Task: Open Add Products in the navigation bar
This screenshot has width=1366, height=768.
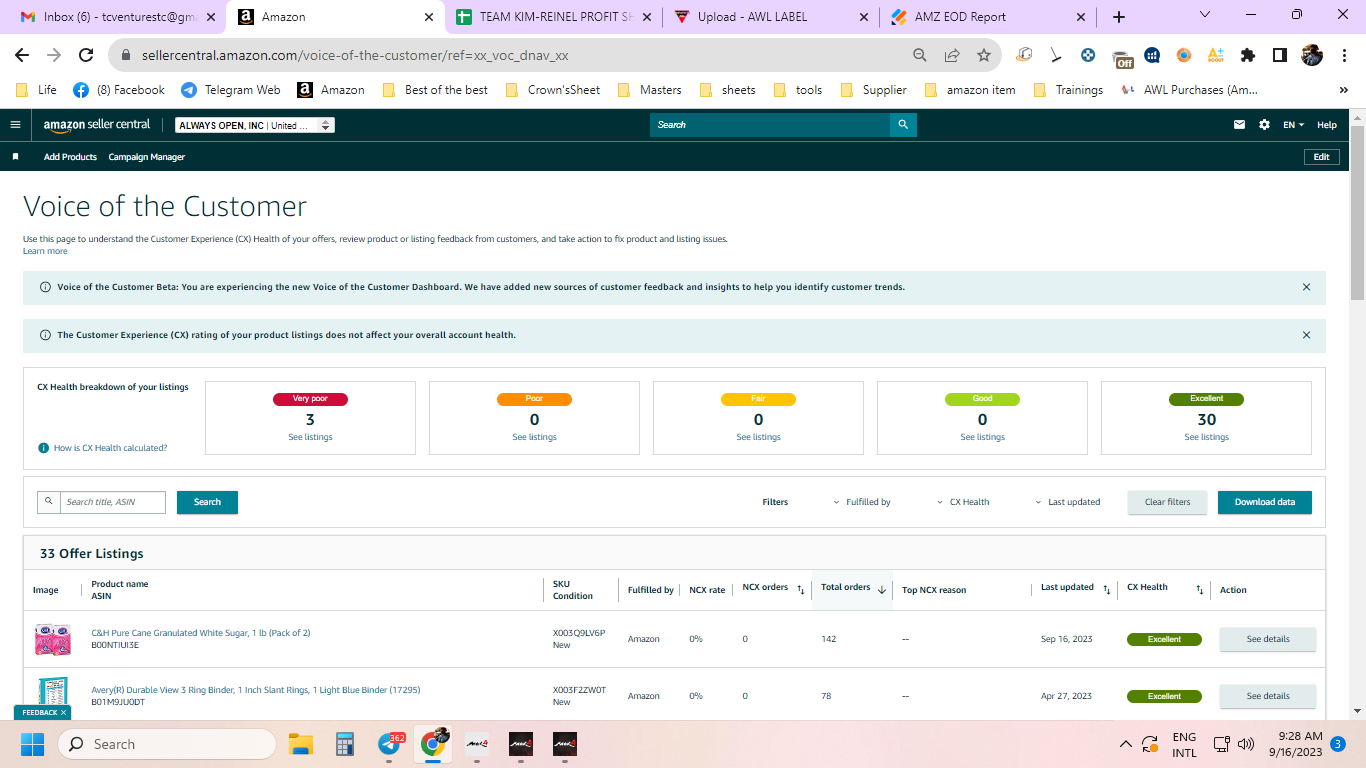Action: pos(70,157)
